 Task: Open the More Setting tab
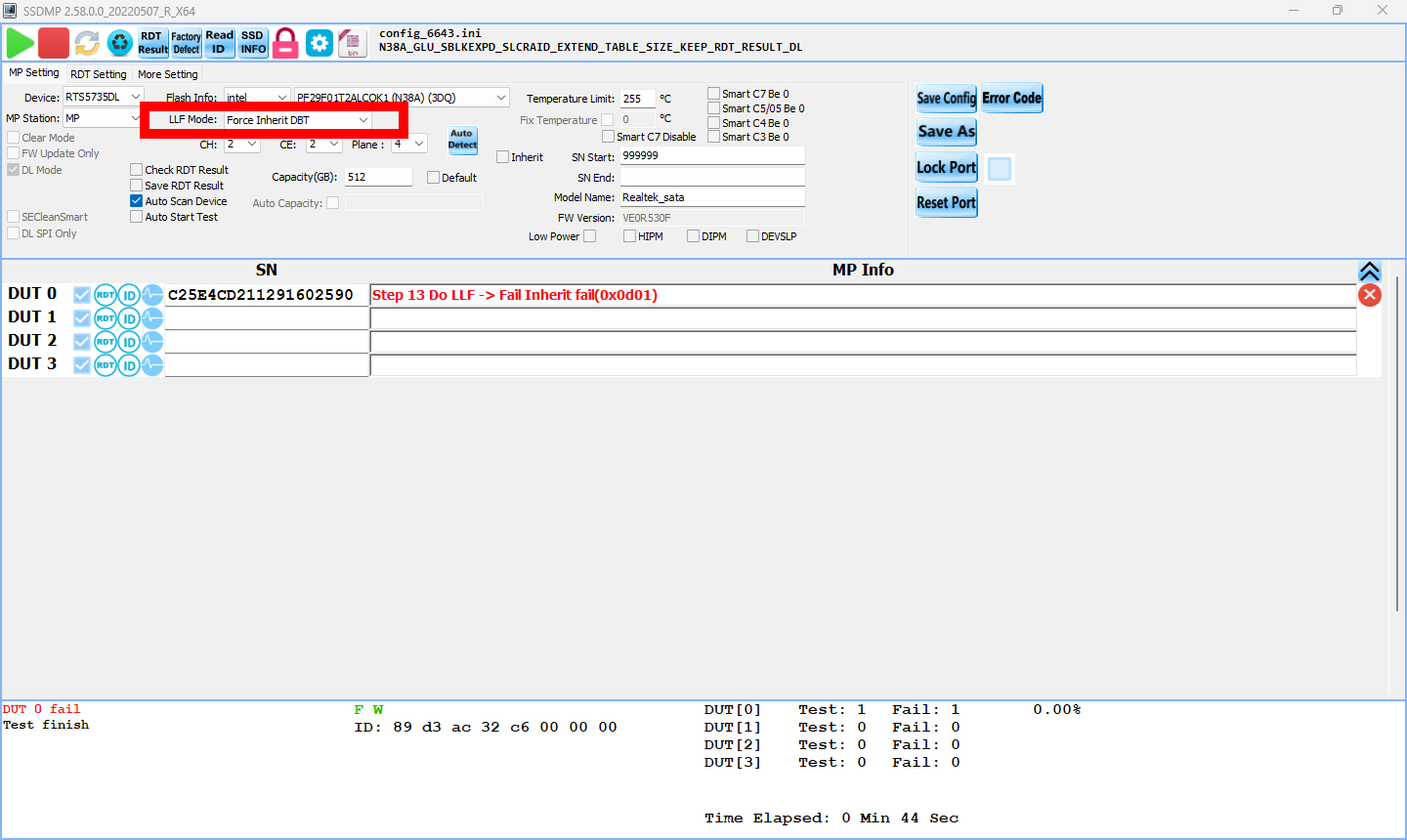pos(167,74)
